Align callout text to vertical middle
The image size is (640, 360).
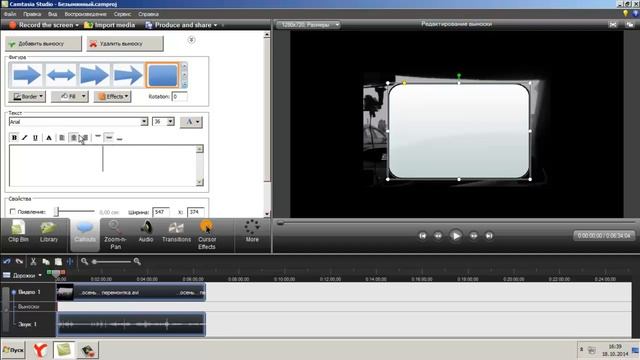[x=109, y=138]
